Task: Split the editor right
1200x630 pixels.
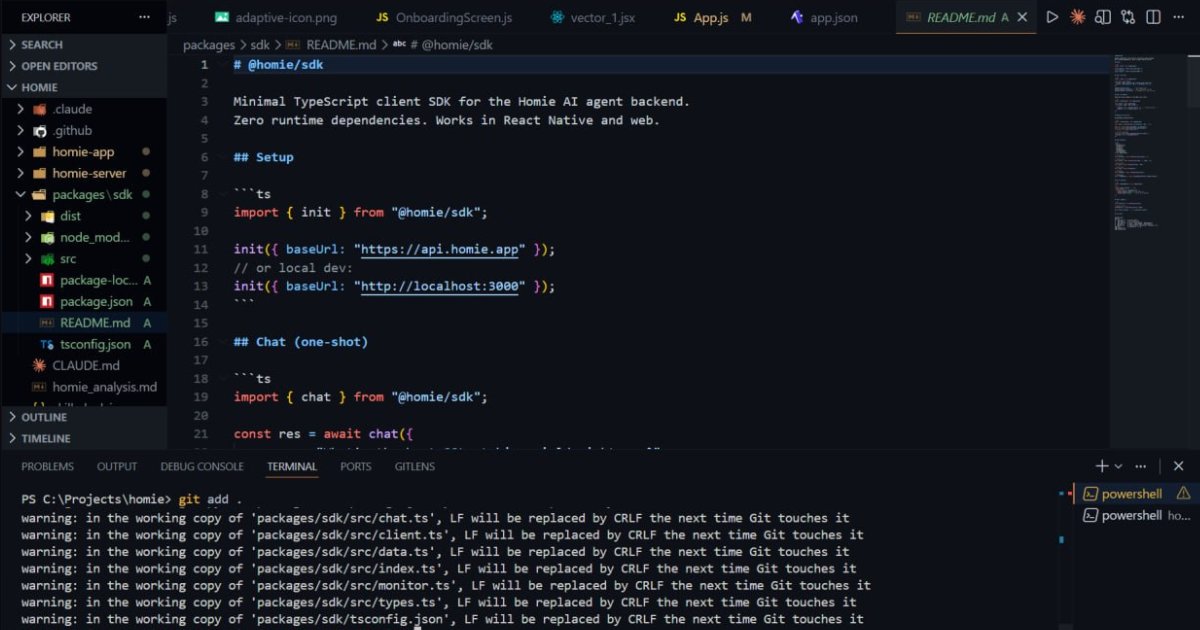Action: tap(1154, 17)
